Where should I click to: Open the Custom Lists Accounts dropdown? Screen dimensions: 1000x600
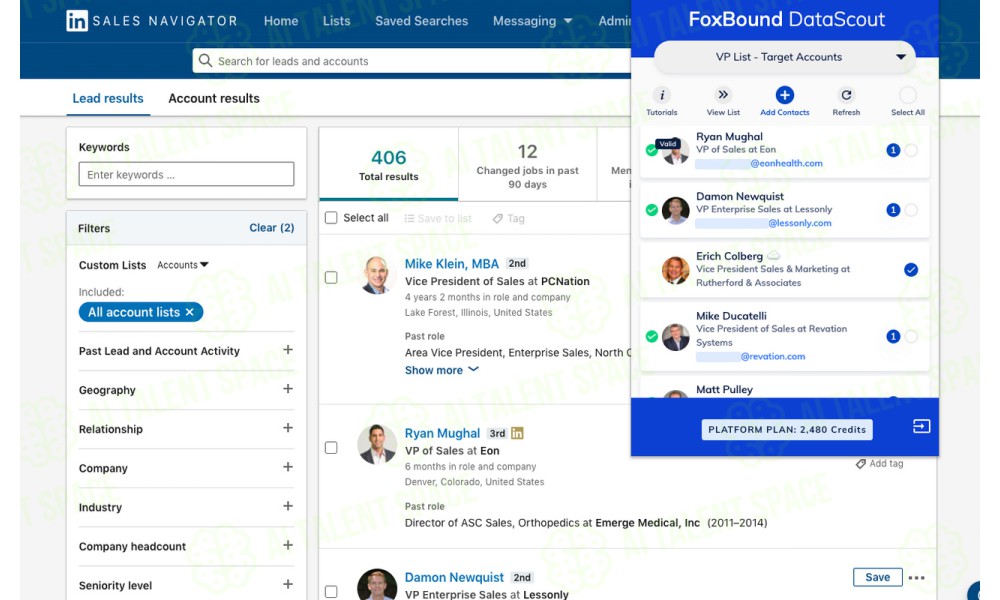pyautogui.click(x=183, y=265)
